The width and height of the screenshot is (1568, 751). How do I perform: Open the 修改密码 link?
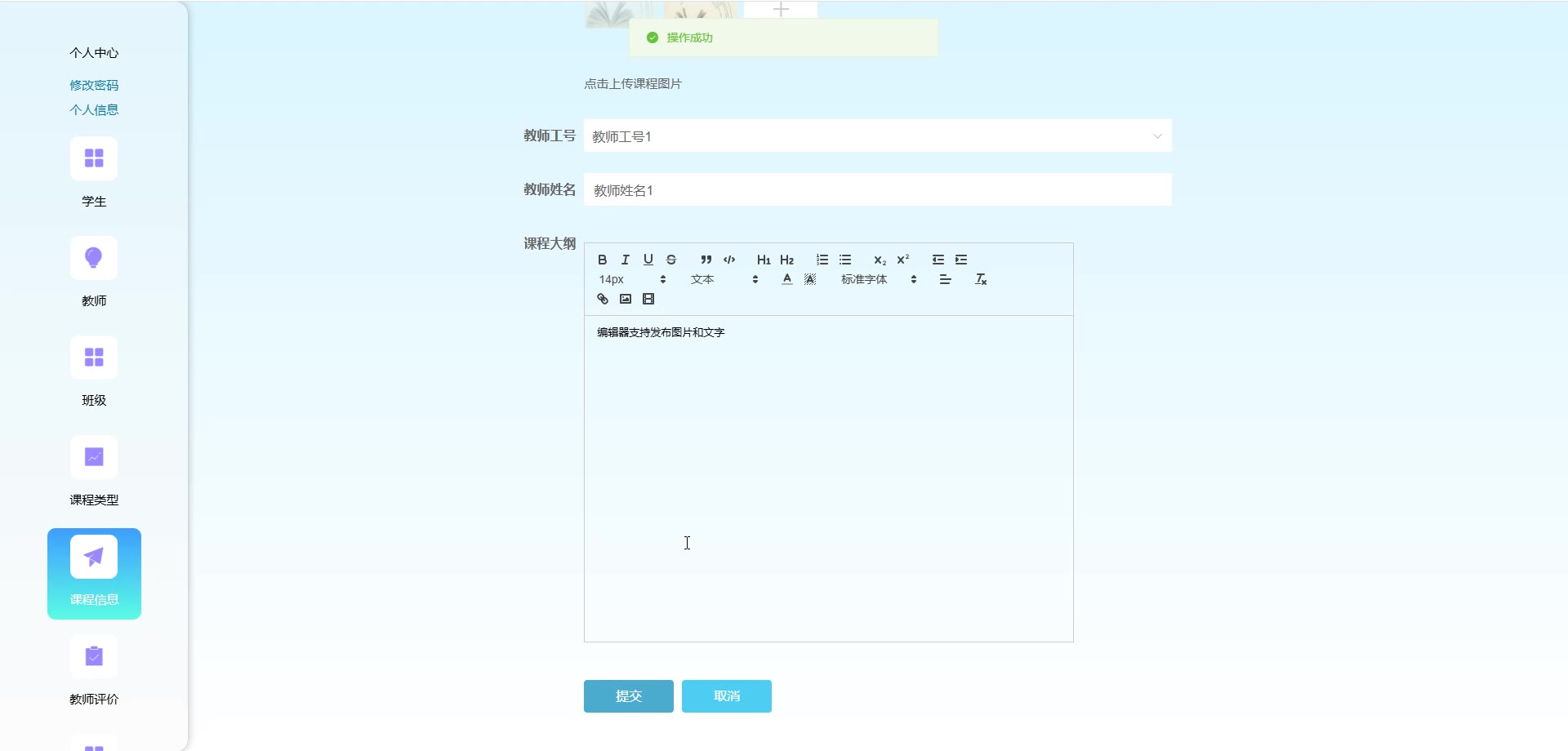coord(94,85)
